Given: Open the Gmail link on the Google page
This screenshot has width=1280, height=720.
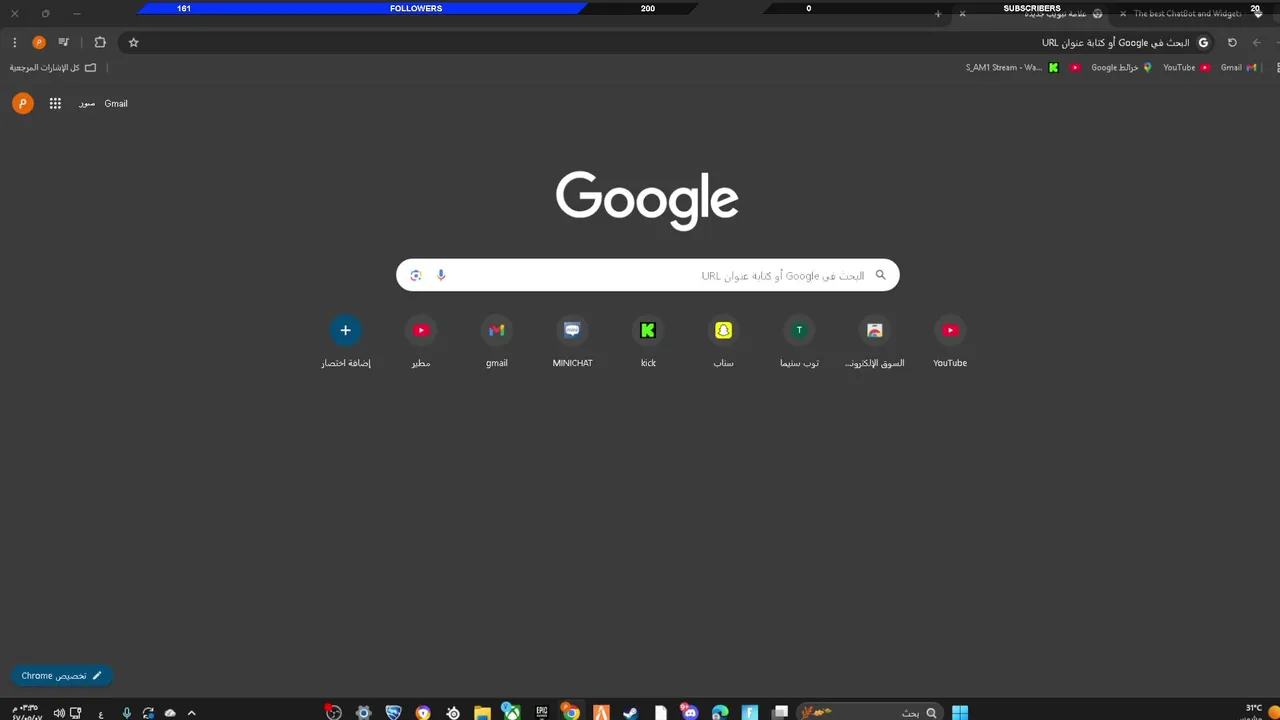Looking at the screenshot, I should 116,104.
